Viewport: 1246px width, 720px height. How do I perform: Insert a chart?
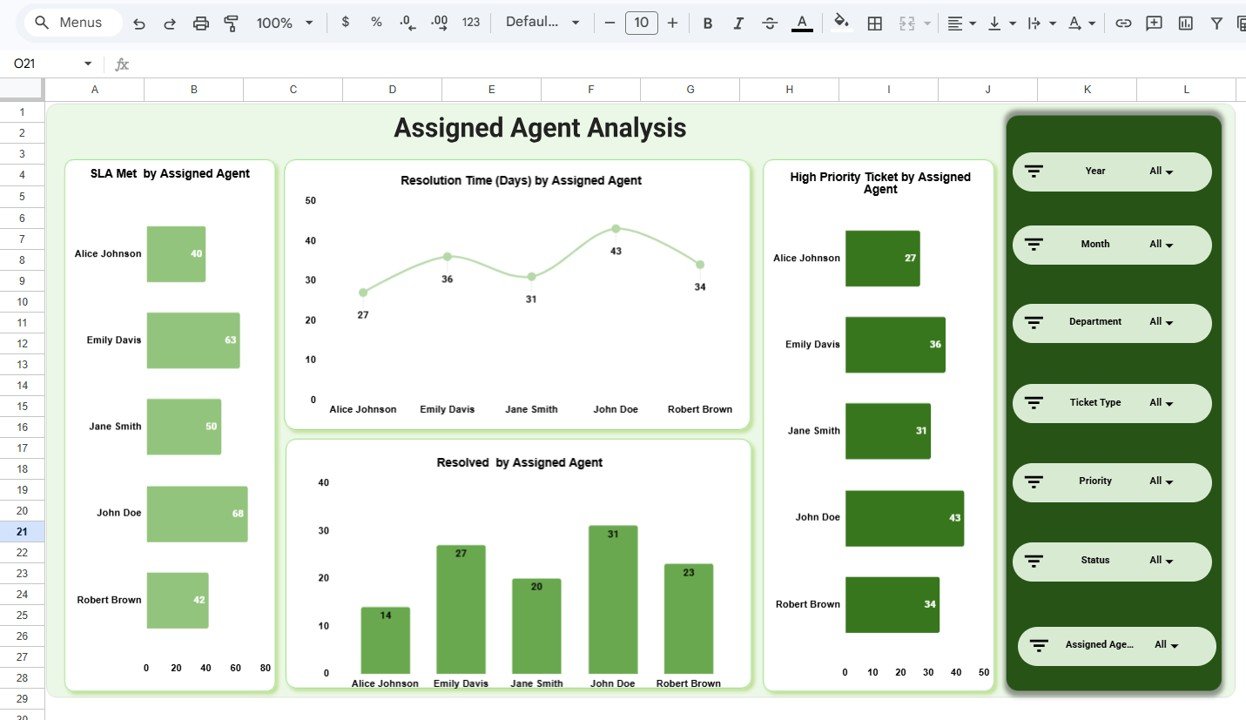click(x=1184, y=22)
